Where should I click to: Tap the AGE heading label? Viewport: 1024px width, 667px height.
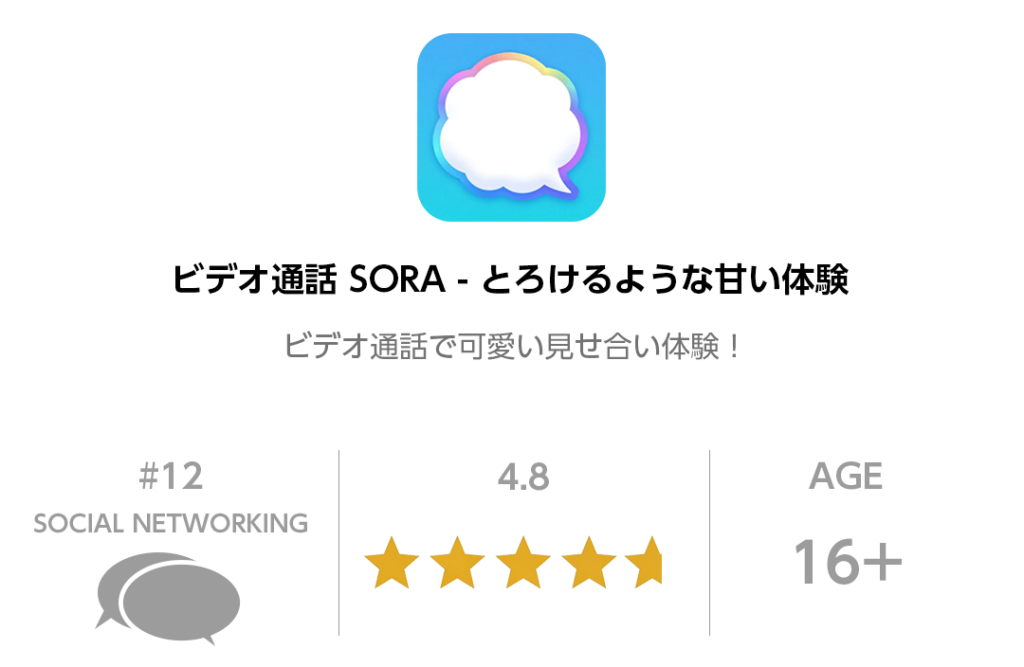[x=846, y=476]
